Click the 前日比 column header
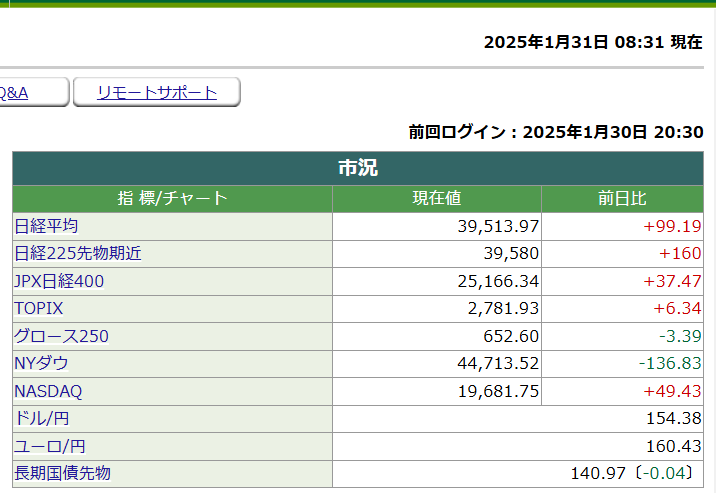The width and height of the screenshot is (716, 493). pos(622,198)
